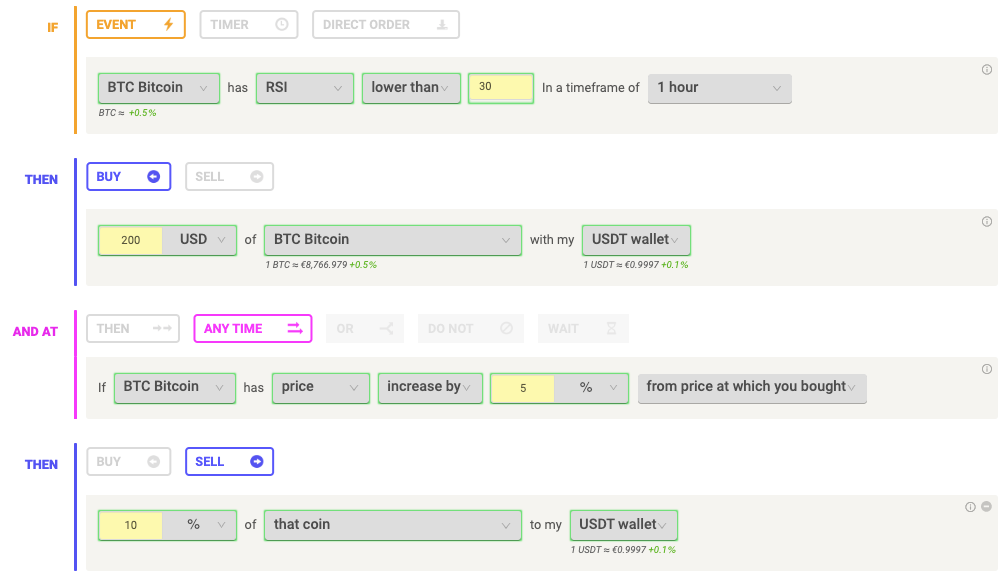Click the info icon beside the RSI condition

987,70
